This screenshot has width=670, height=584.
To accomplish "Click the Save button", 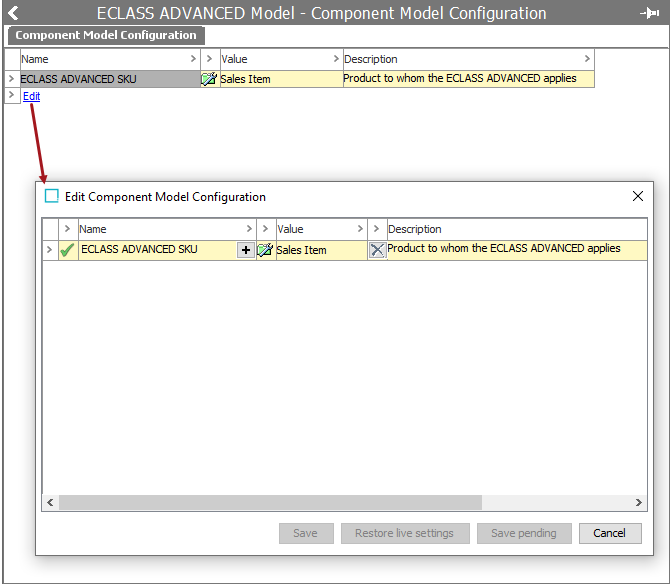I will [x=306, y=533].
